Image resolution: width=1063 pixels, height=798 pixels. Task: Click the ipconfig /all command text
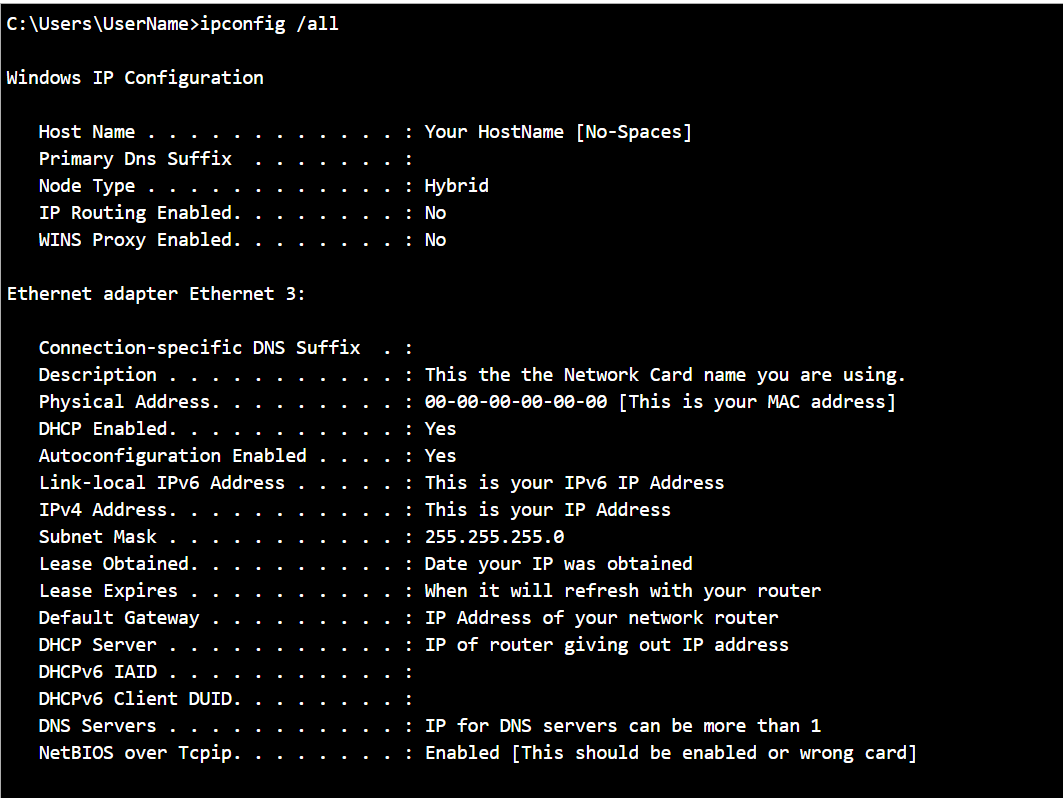point(269,24)
